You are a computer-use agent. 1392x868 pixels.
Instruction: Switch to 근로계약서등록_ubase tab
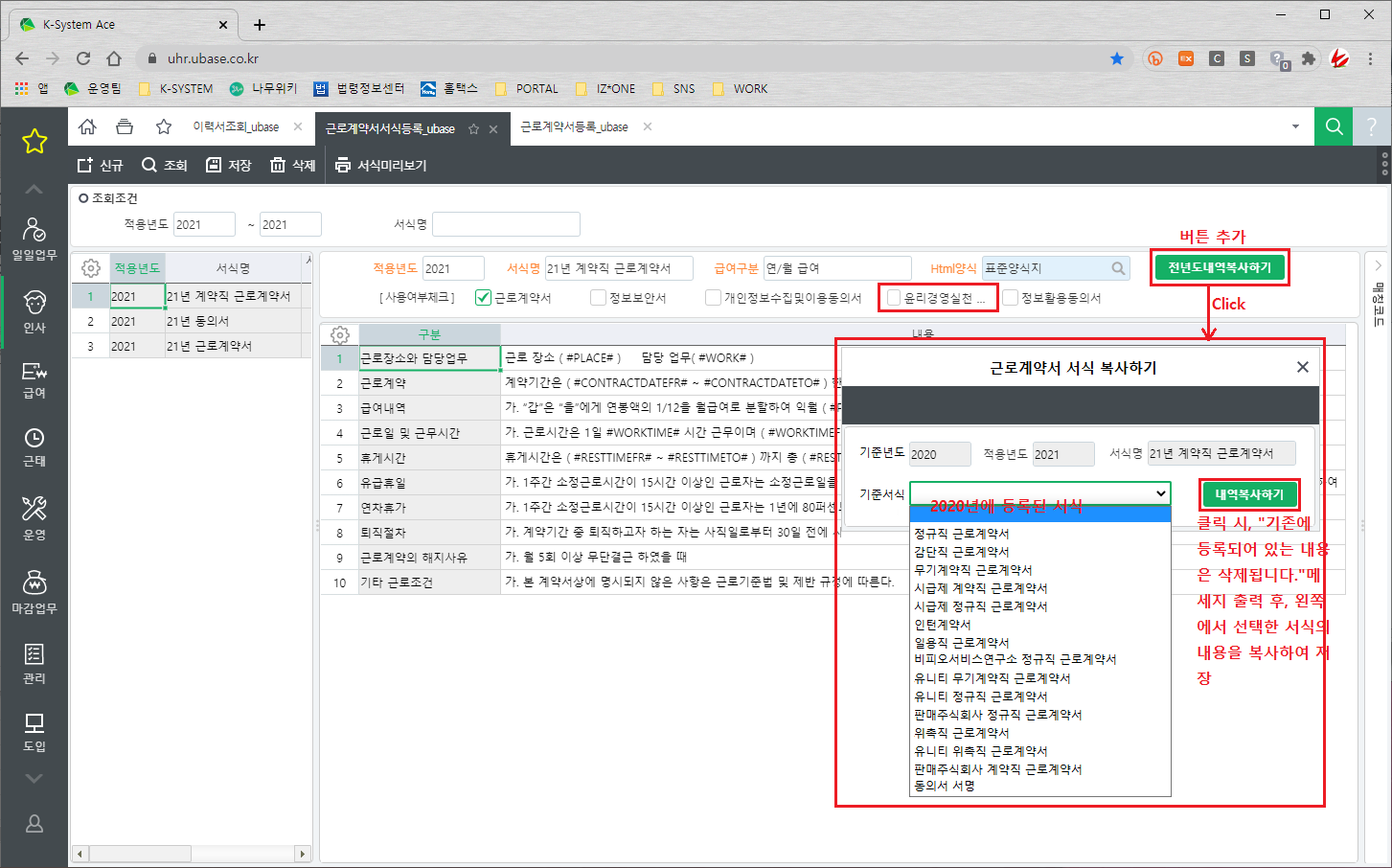click(x=575, y=127)
